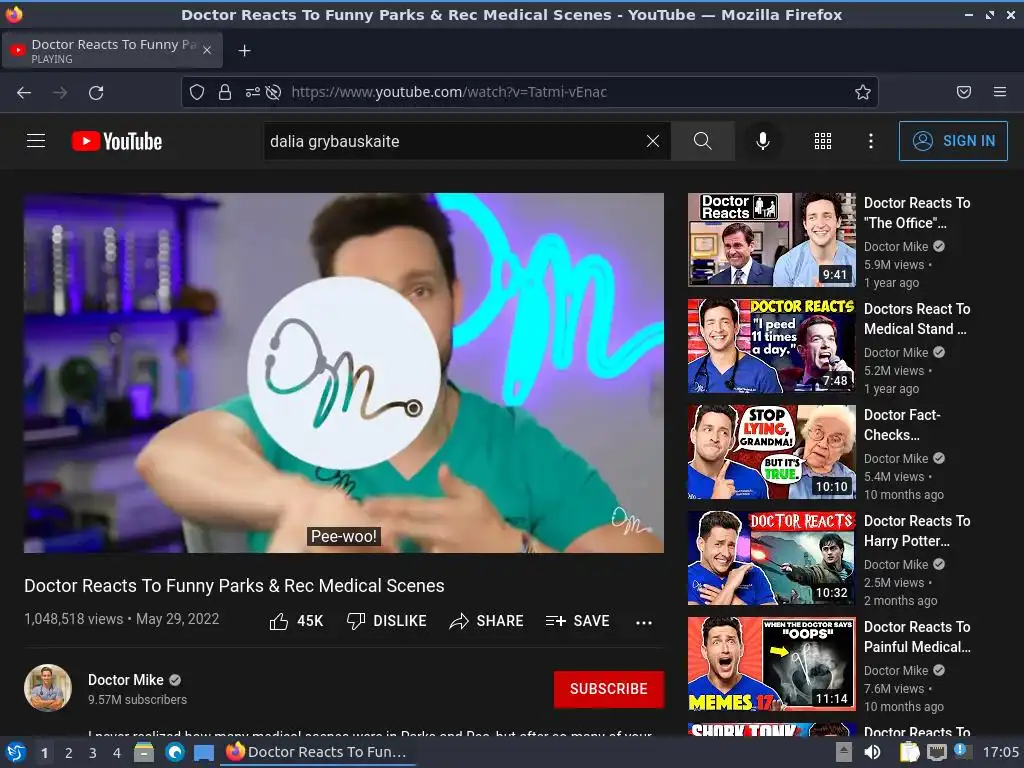Go back with the browser back arrow
The image size is (1024, 768).
point(24,93)
